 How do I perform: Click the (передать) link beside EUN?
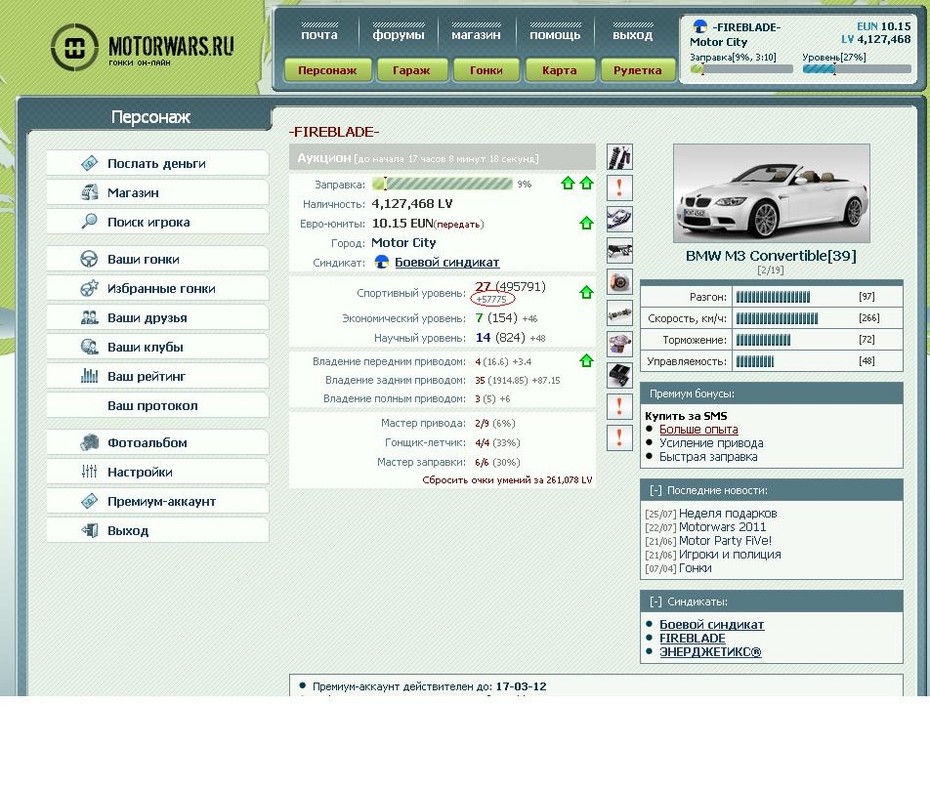tap(459, 224)
